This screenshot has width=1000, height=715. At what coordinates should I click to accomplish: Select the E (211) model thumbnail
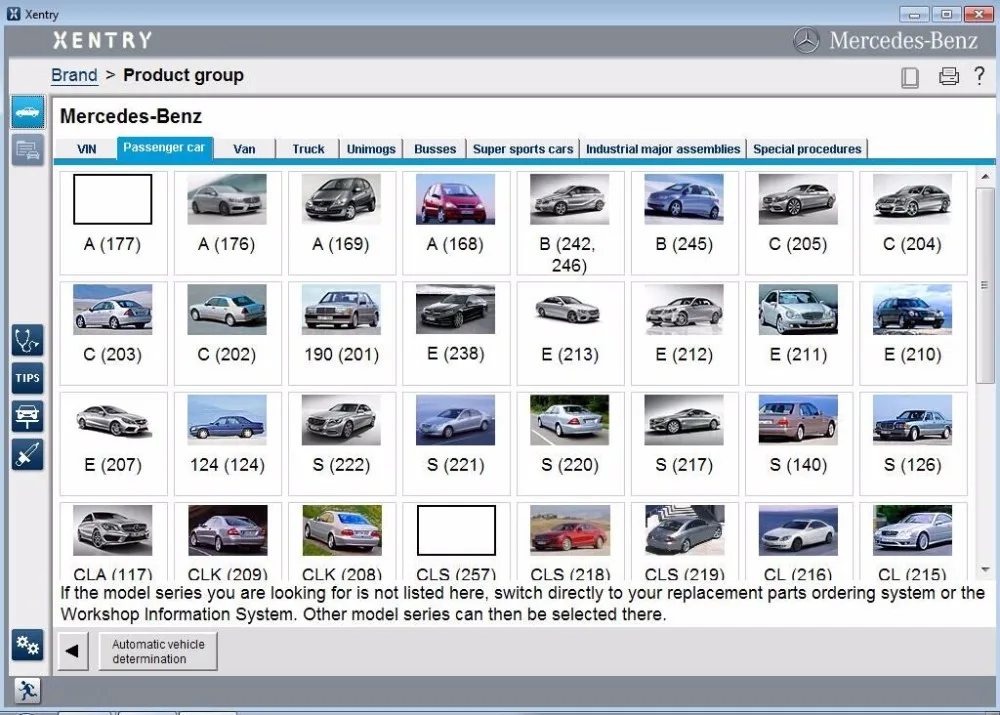pos(798,309)
